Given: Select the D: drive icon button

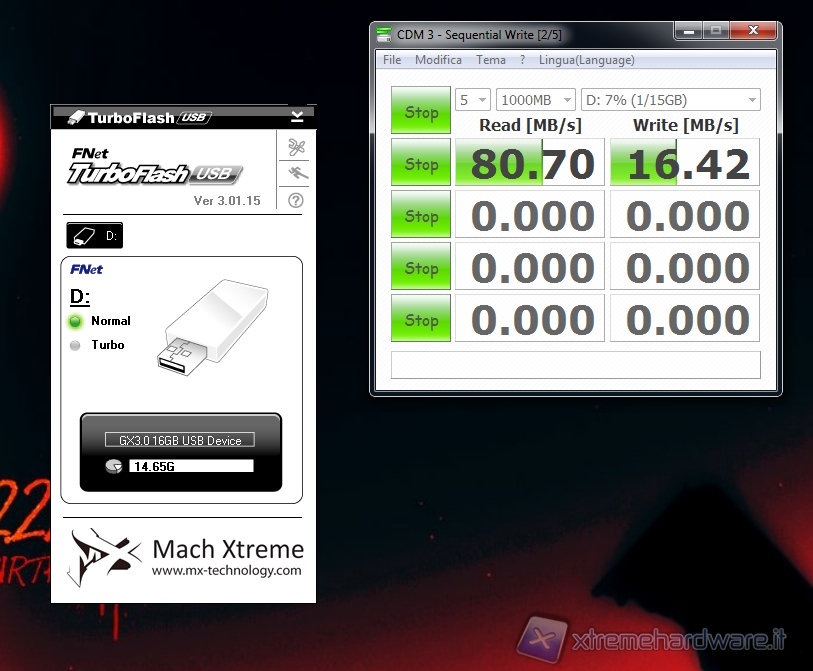Looking at the screenshot, I should [94, 236].
